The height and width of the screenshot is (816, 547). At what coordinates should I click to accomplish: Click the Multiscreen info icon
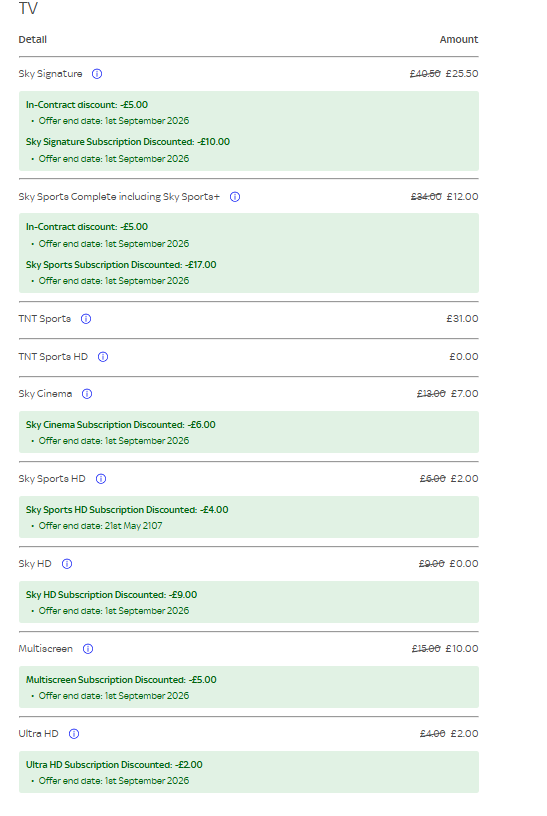(88, 648)
